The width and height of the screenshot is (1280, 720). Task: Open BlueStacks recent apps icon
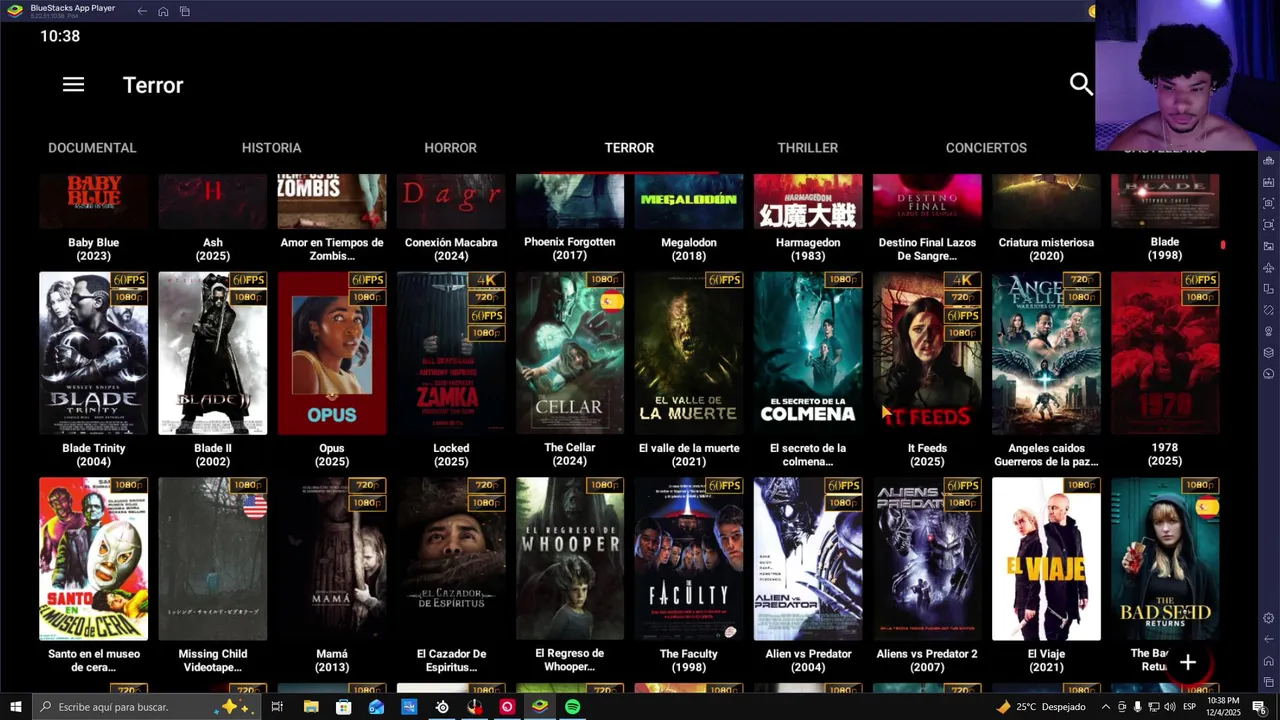[185, 11]
